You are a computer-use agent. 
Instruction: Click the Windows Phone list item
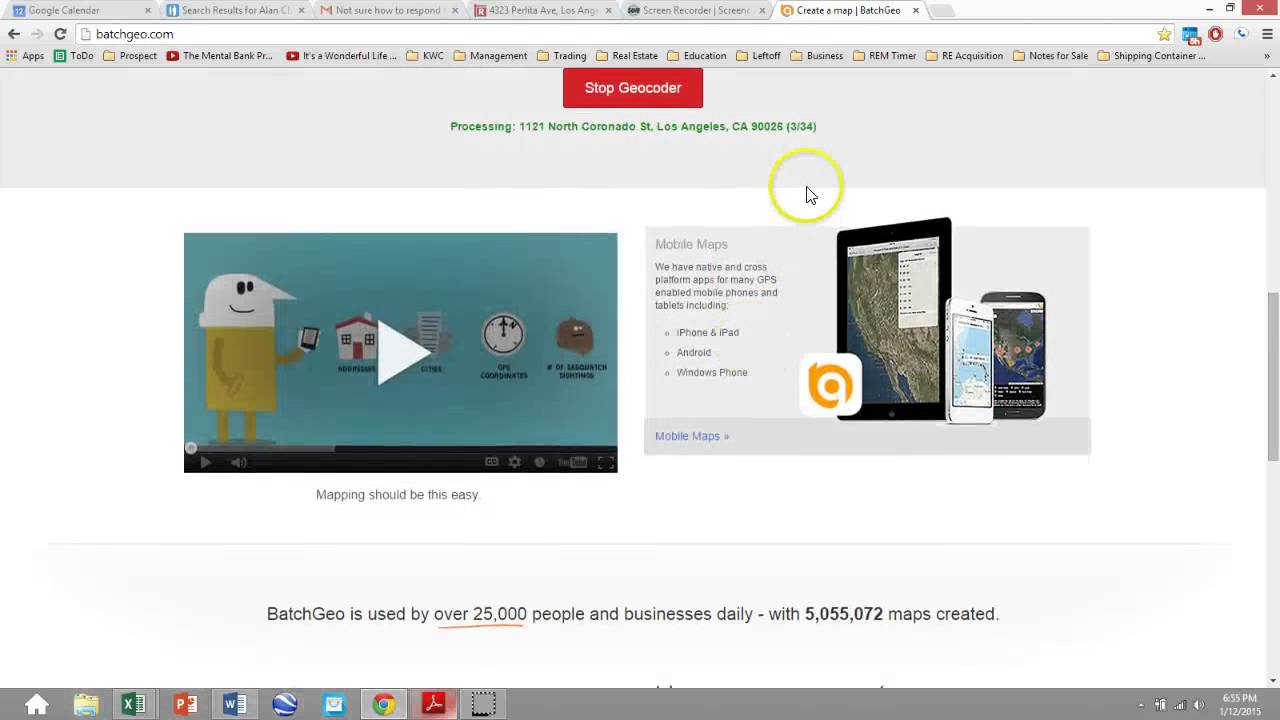[712, 372]
